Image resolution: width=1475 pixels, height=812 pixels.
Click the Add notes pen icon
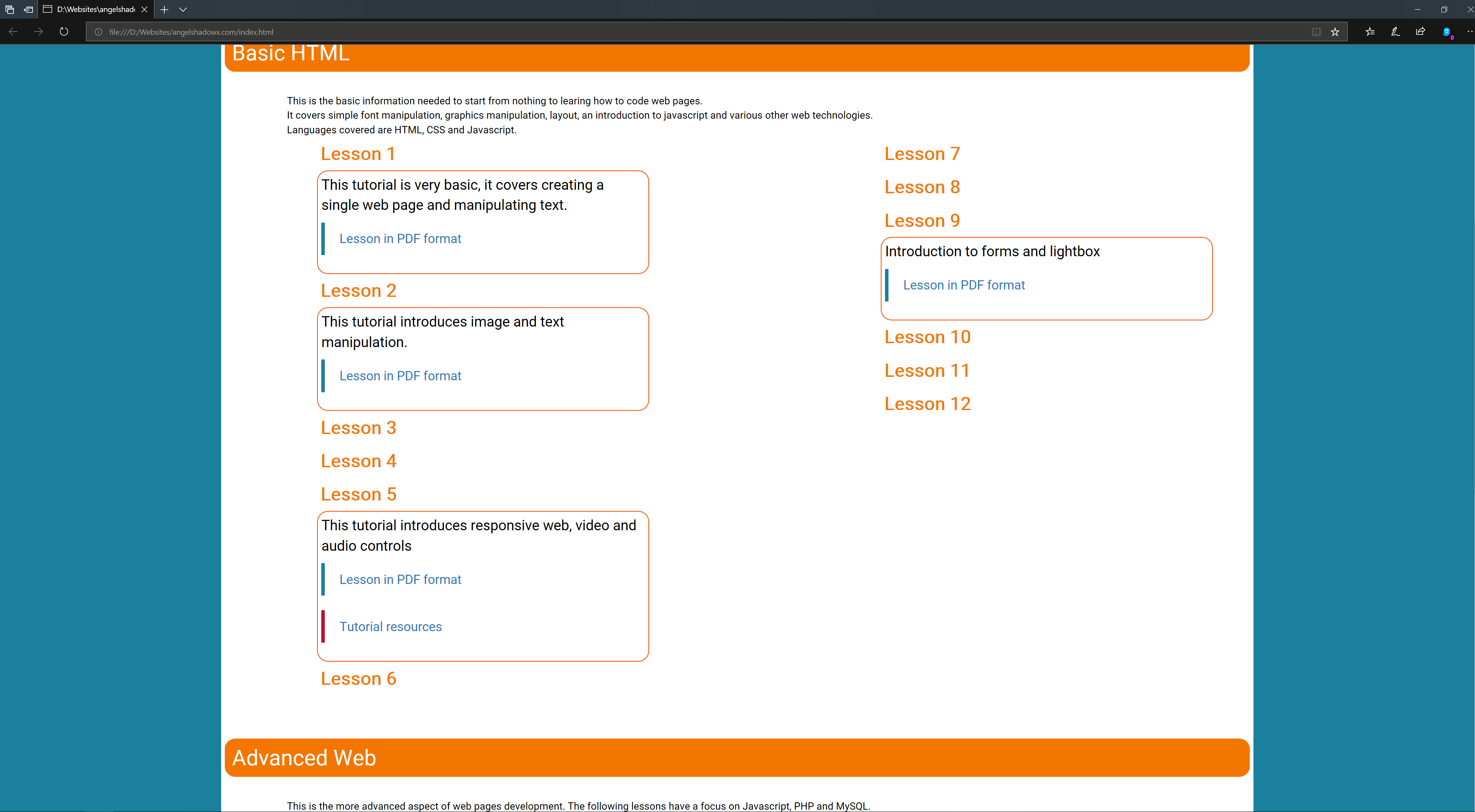pos(1395,32)
